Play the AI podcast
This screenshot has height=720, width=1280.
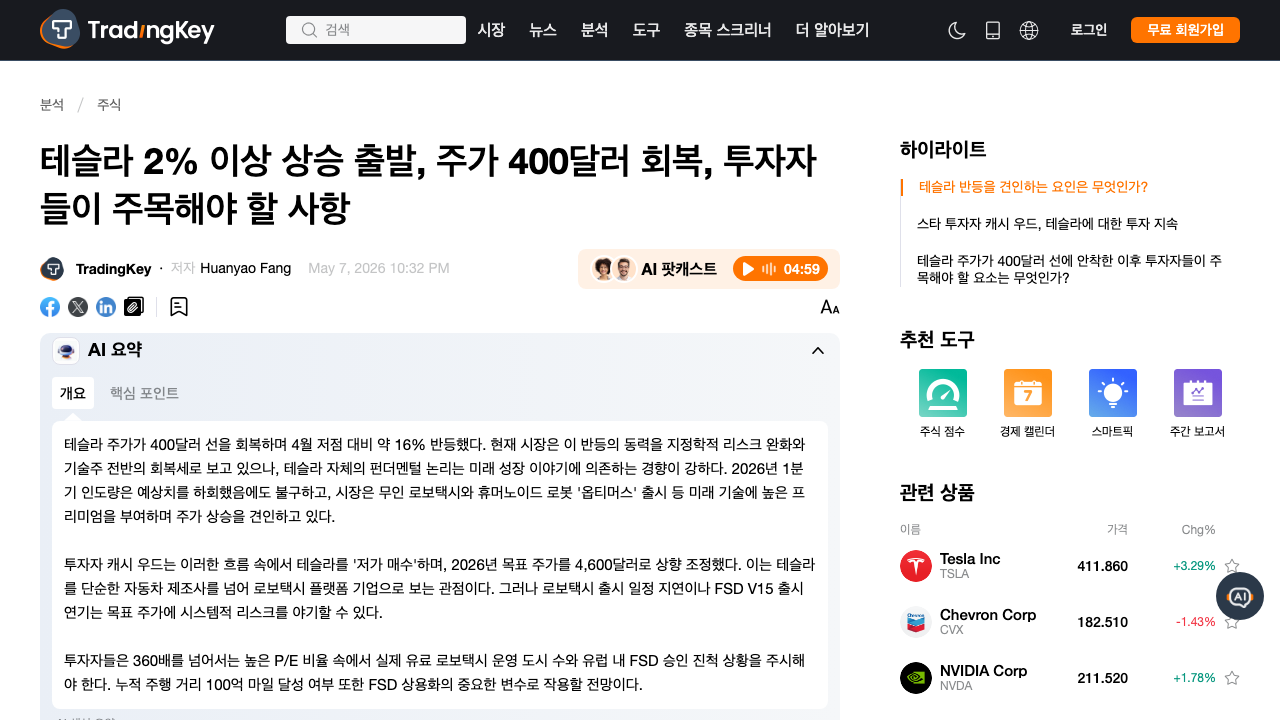click(x=748, y=269)
